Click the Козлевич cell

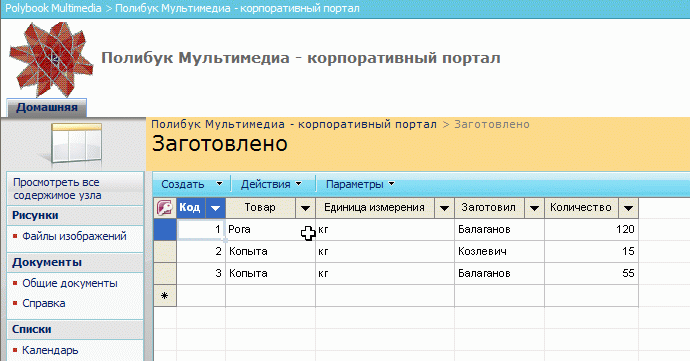[499, 251]
